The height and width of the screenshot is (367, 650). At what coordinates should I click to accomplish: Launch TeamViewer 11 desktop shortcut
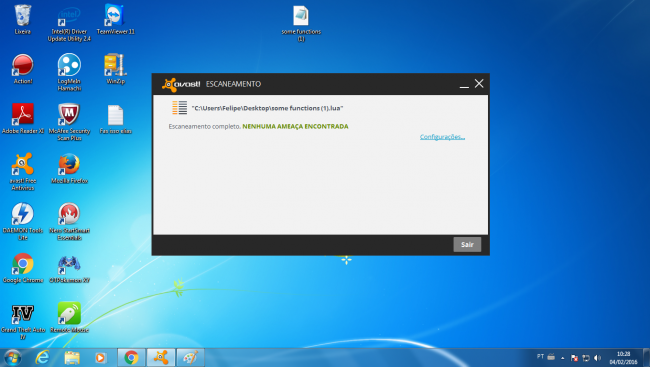point(115,19)
